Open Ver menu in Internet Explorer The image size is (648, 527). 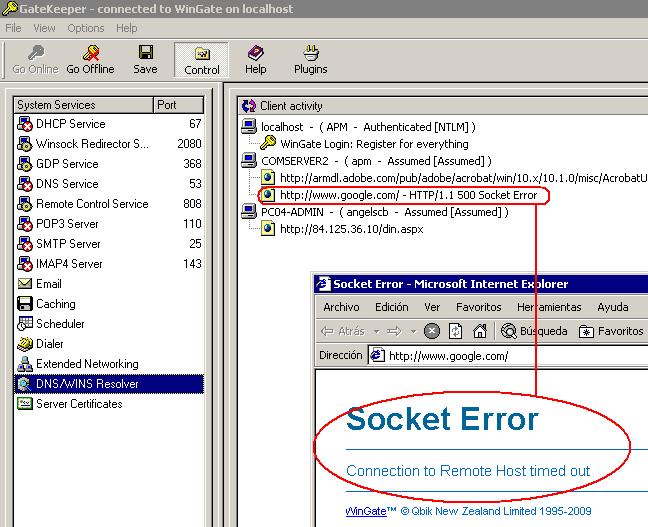432,307
